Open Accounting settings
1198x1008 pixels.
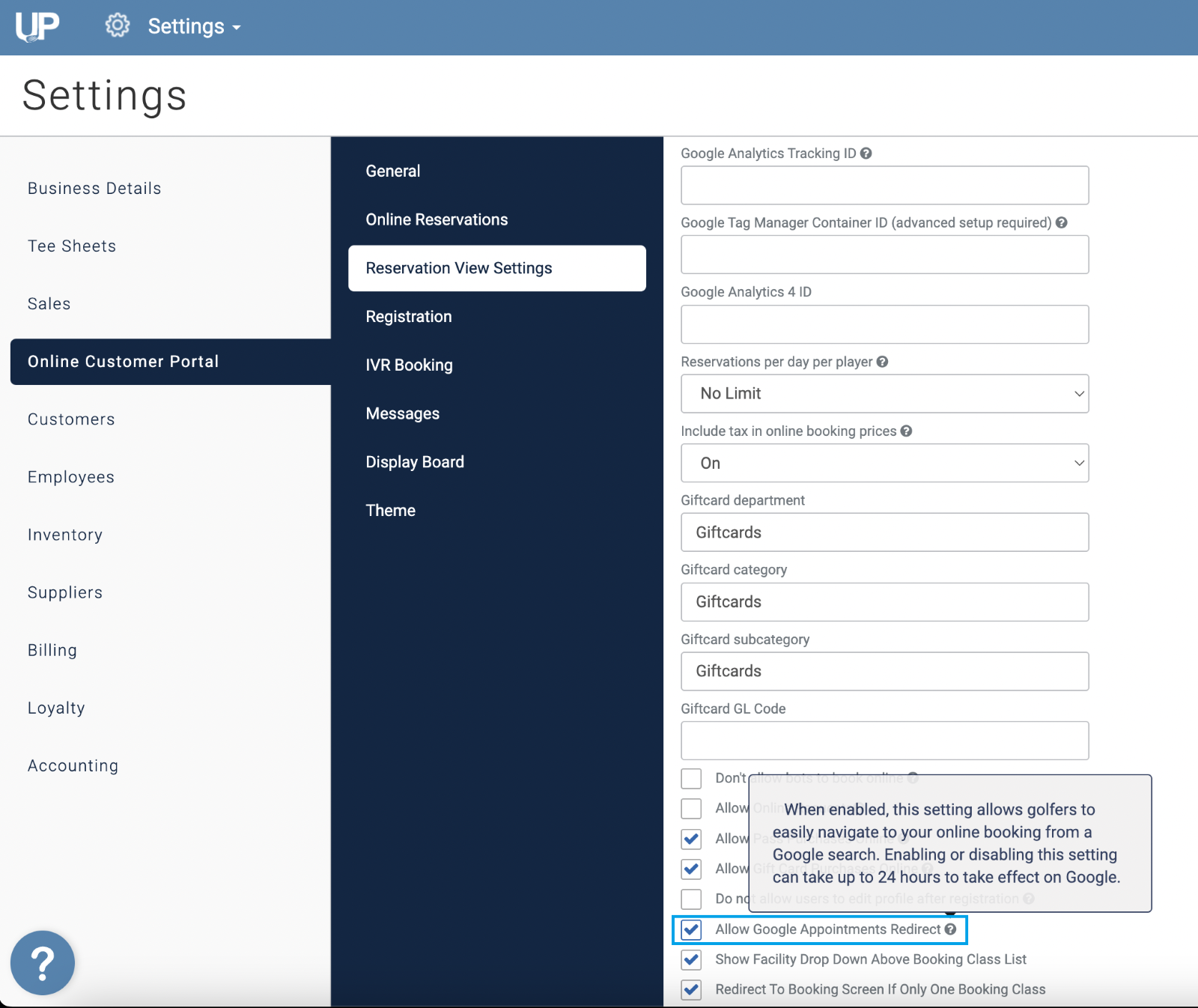coord(73,765)
